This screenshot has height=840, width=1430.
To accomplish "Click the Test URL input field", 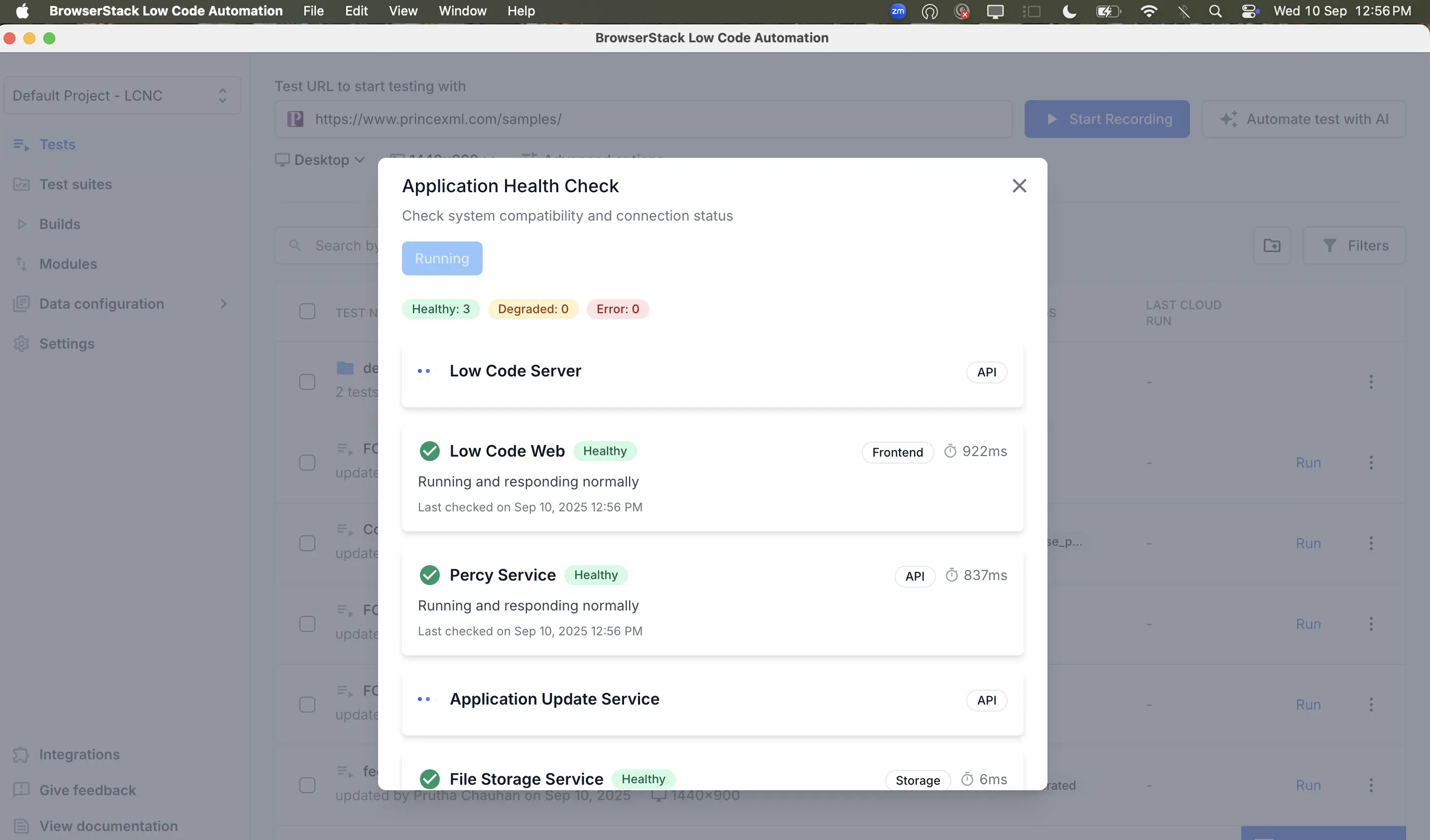I will click(643, 119).
